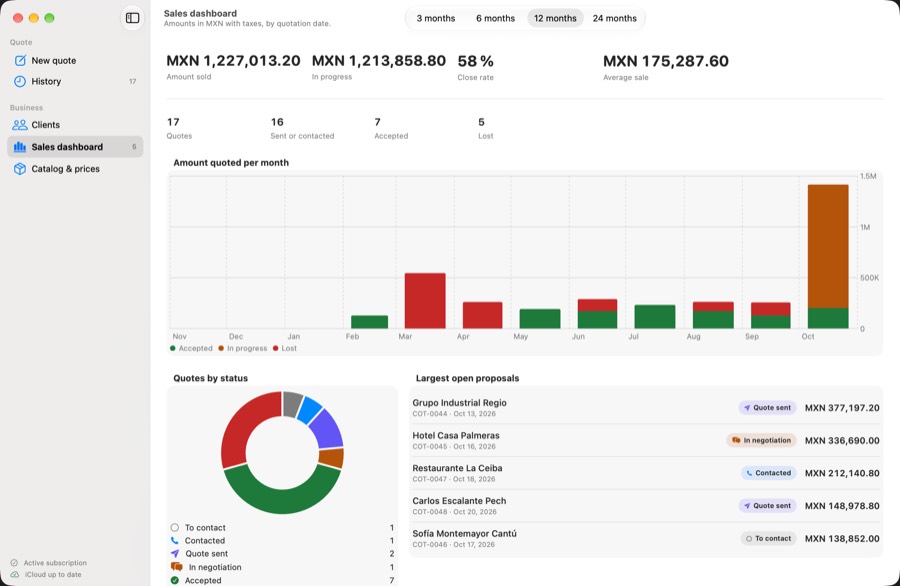Click the February green bar in chart
This screenshot has height=586, width=900.
[x=370, y=322]
